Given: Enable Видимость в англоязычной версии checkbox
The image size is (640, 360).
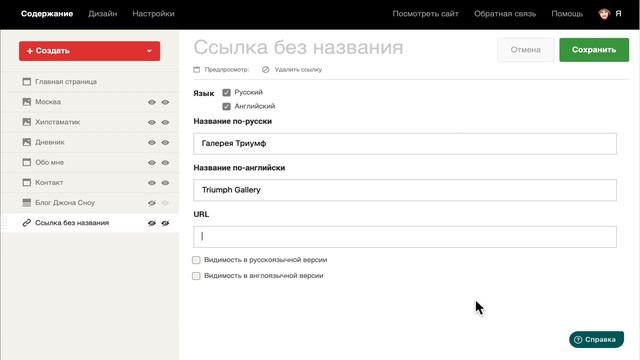Looking at the screenshot, I should [x=196, y=276].
